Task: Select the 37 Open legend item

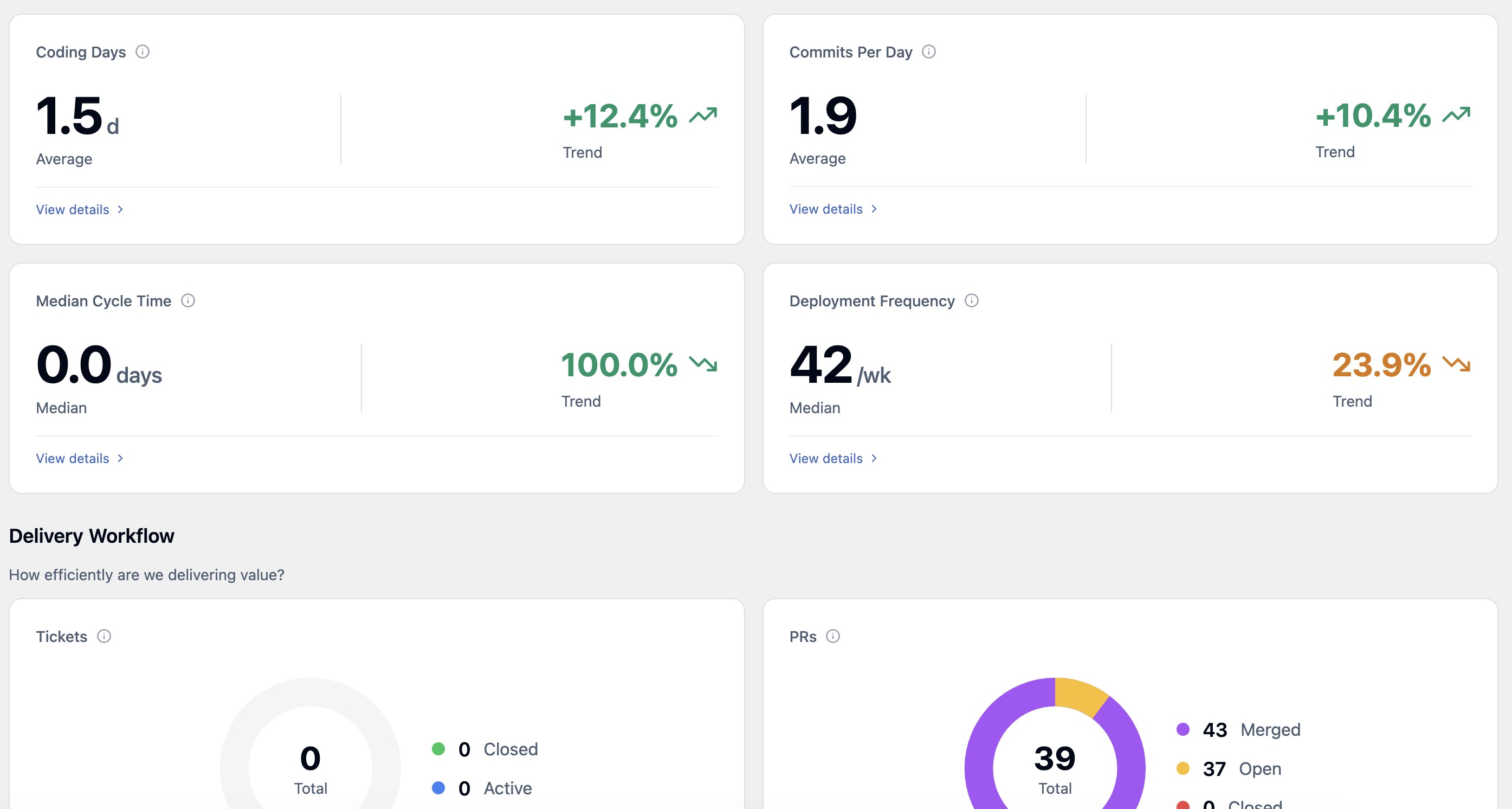Action: (1230, 768)
